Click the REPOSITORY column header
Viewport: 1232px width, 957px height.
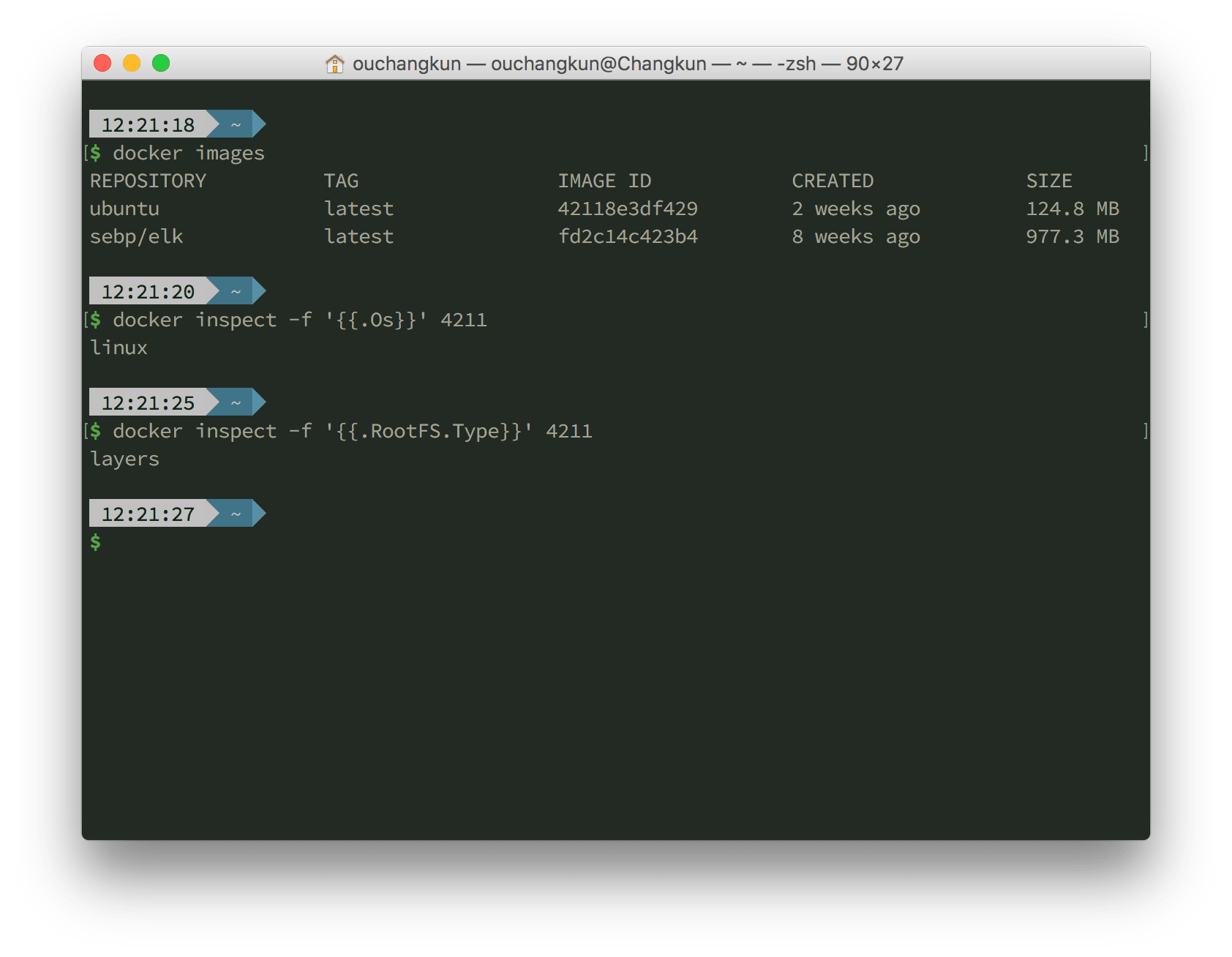148,181
